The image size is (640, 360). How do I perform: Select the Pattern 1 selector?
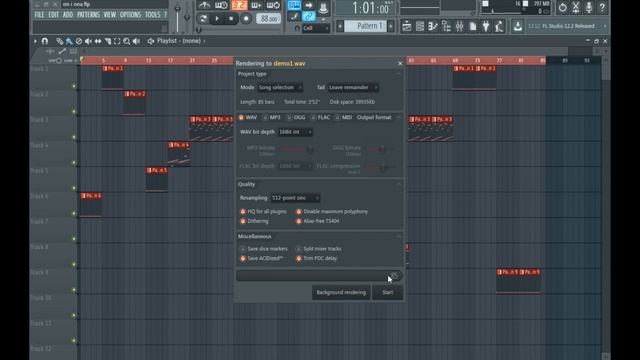[x=365, y=26]
